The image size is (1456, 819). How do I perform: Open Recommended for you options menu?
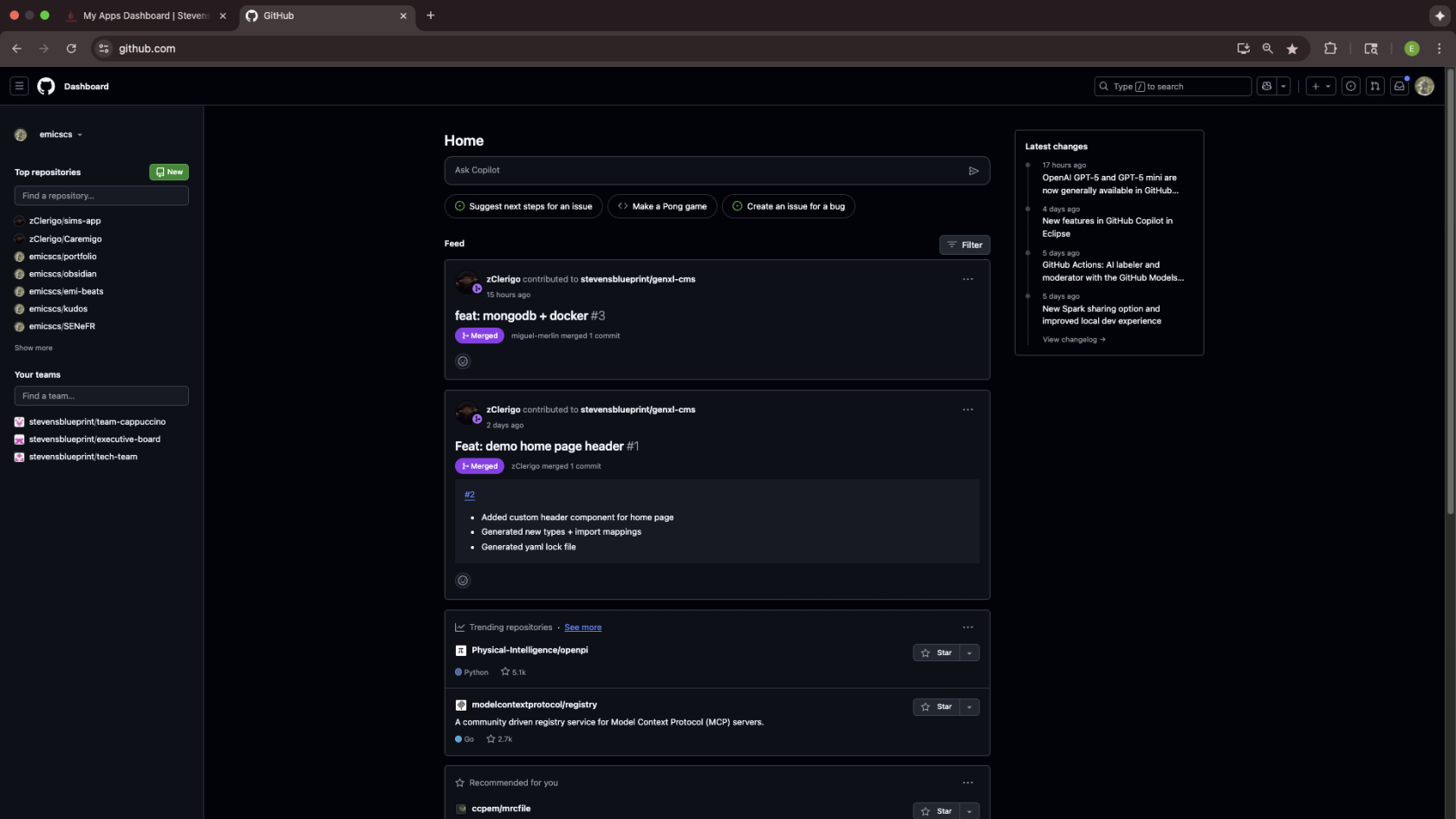point(968,783)
